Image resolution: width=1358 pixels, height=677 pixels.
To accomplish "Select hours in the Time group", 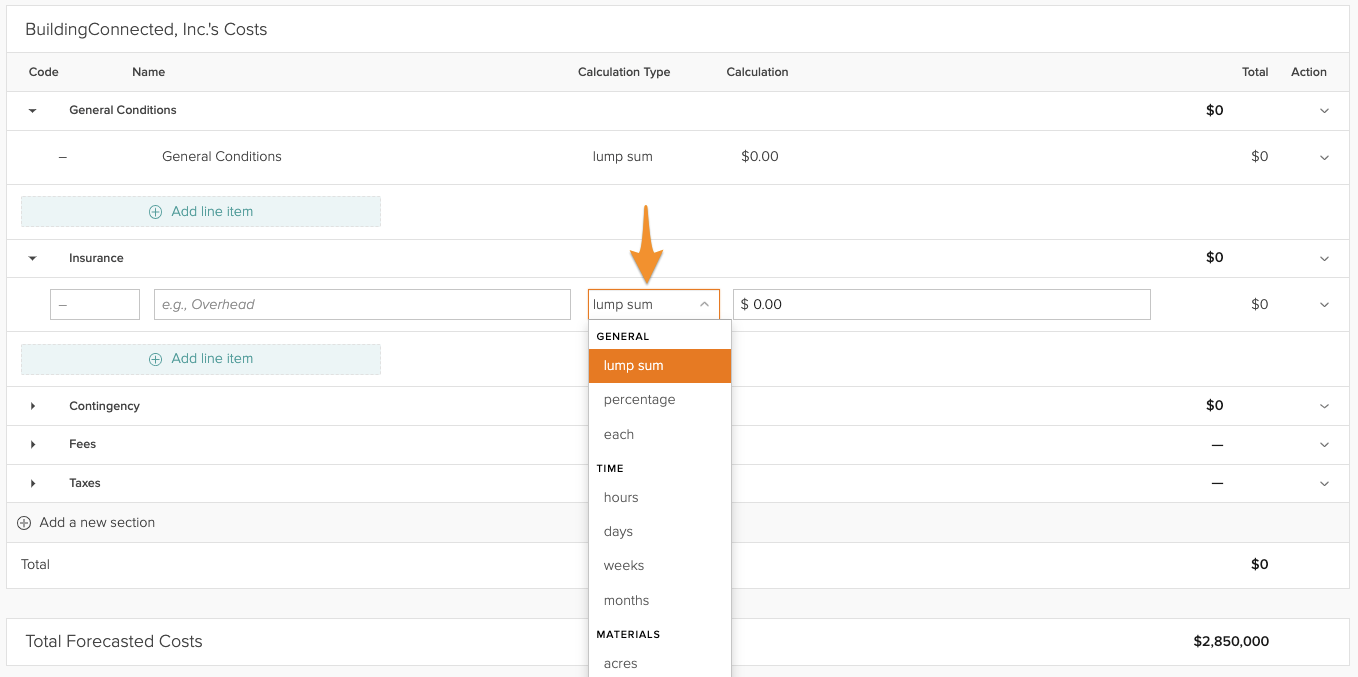I will 621,497.
